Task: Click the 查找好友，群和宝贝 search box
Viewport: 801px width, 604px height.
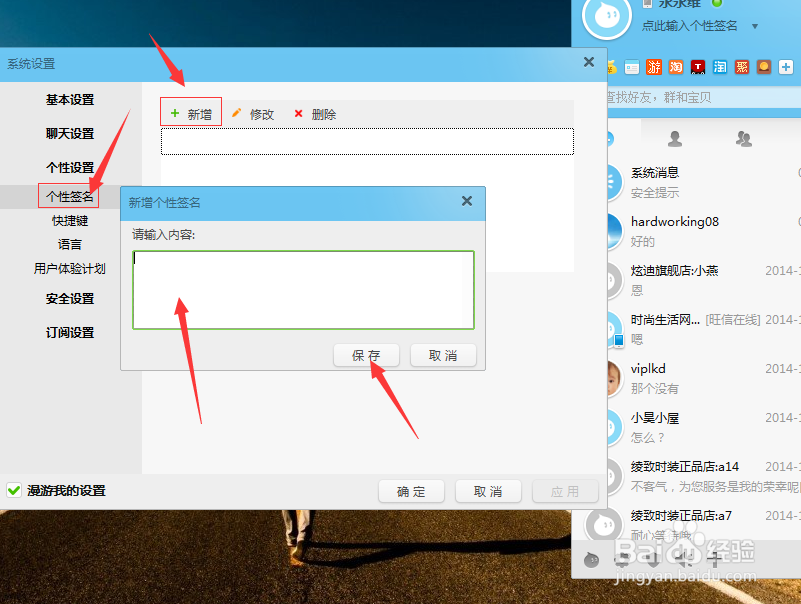Action: coord(703,97)
